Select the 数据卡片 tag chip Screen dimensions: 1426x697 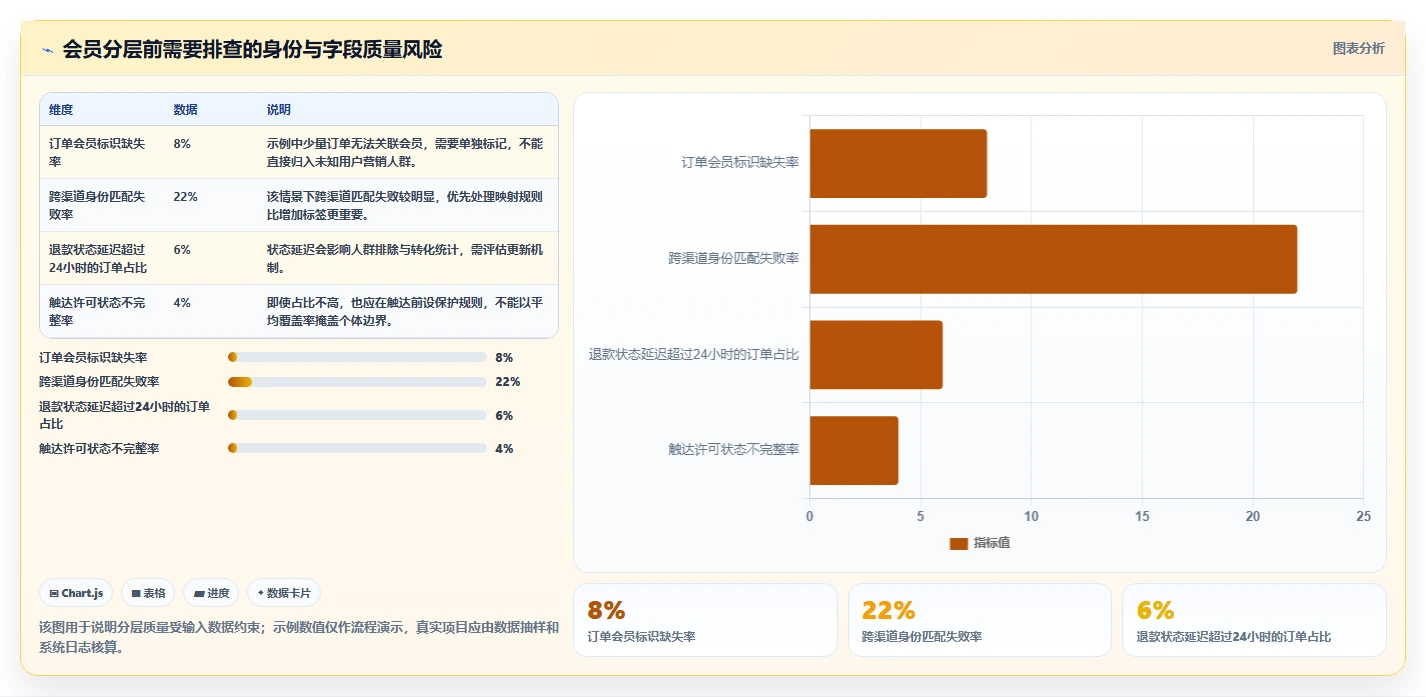[x=284, y=593]
